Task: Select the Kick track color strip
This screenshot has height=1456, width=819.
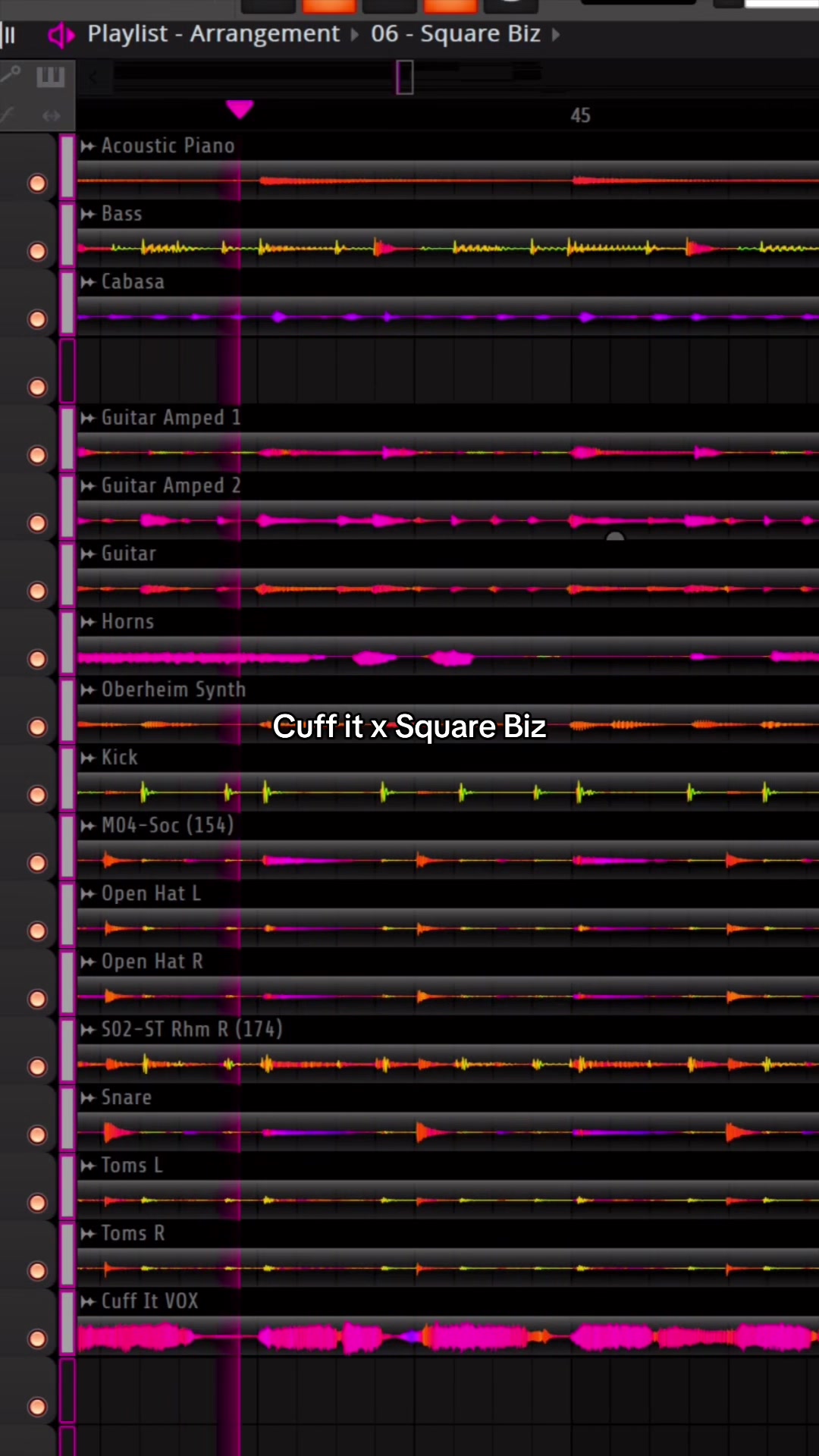Action: [67, 778]
